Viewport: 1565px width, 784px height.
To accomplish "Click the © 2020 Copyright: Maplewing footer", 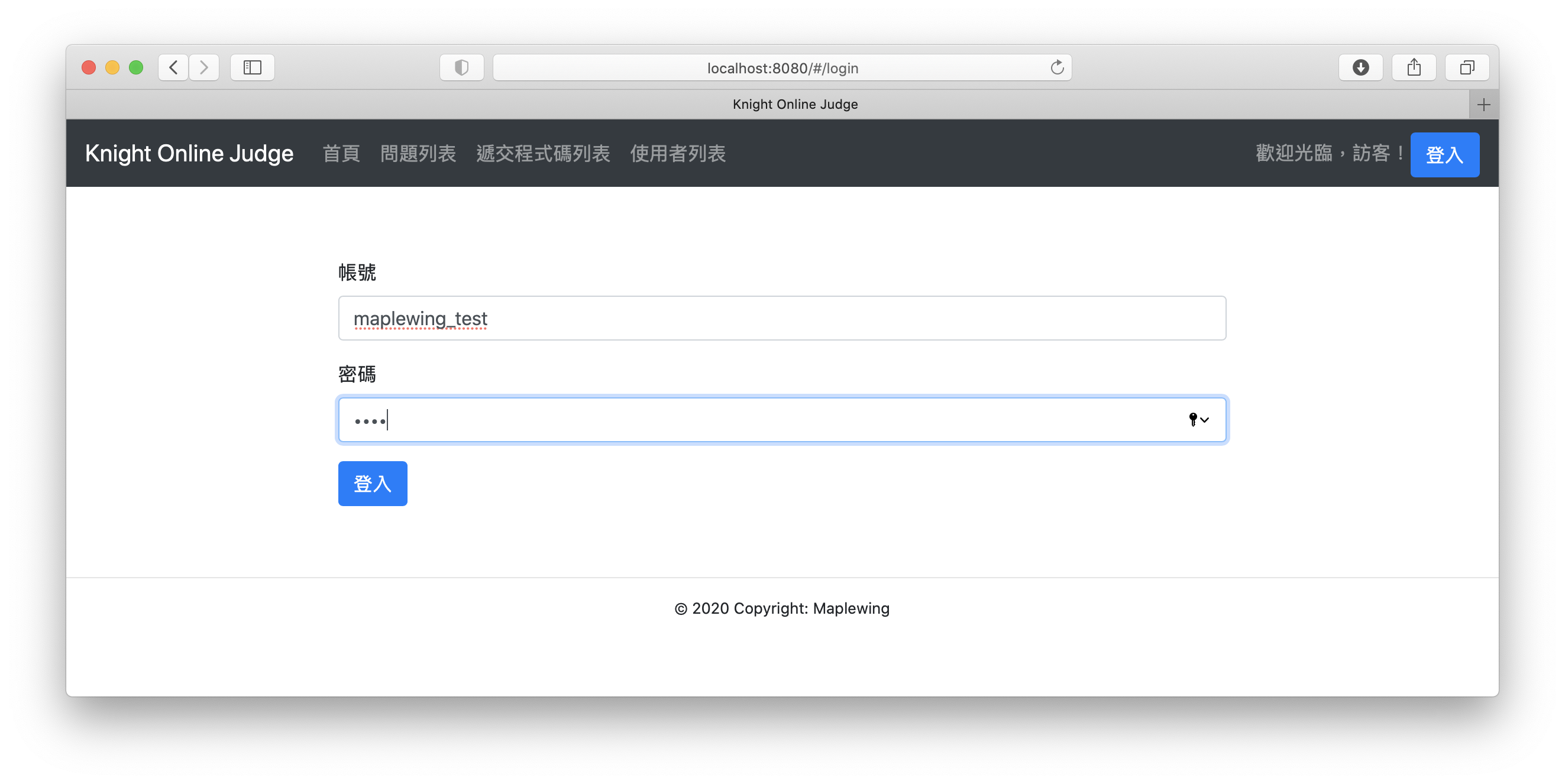I will [x=782, y=608].
